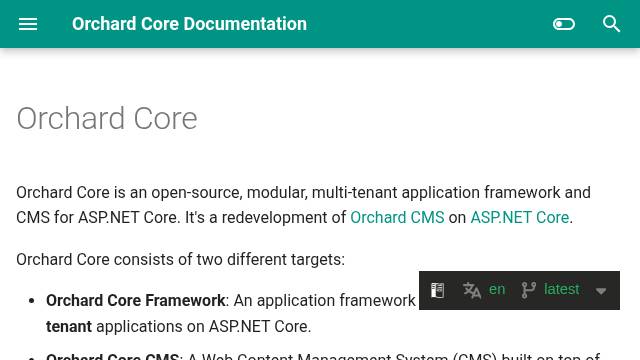Screen dimensions: 640x360
Task: Open the search magnifier icon
Action: pyautogui.click(x=611, y=24)
